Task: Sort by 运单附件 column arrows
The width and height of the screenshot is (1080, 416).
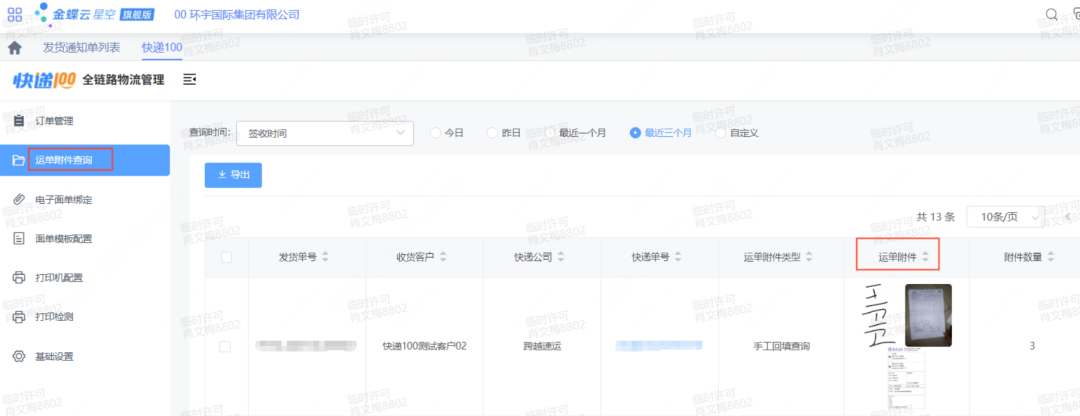Action: [x=926, y=258]
